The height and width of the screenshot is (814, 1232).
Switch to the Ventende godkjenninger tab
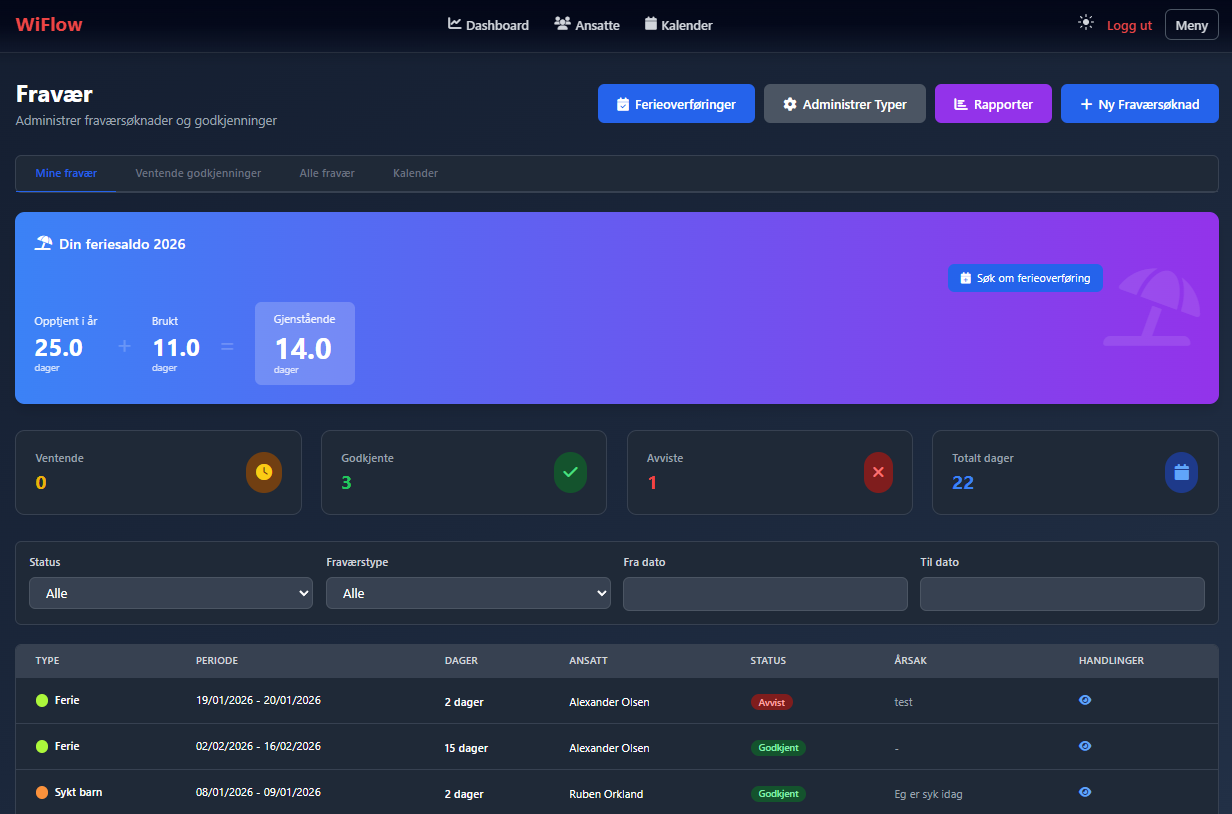click(198, 173)
